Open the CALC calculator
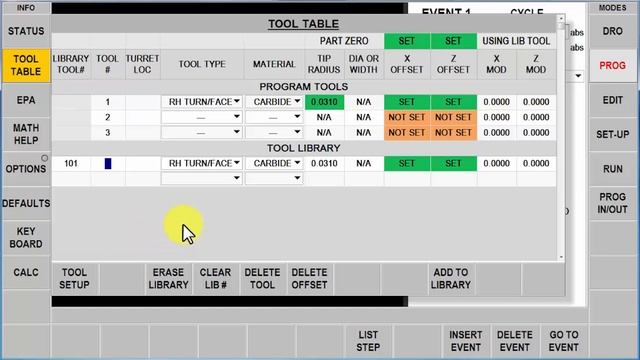Viewport: 640px width, 360px height. tap(26, 272)
